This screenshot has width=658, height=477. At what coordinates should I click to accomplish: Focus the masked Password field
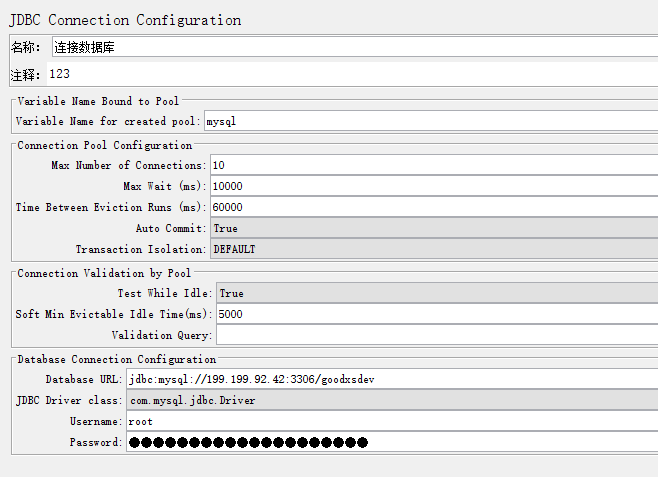coord(390,442)
